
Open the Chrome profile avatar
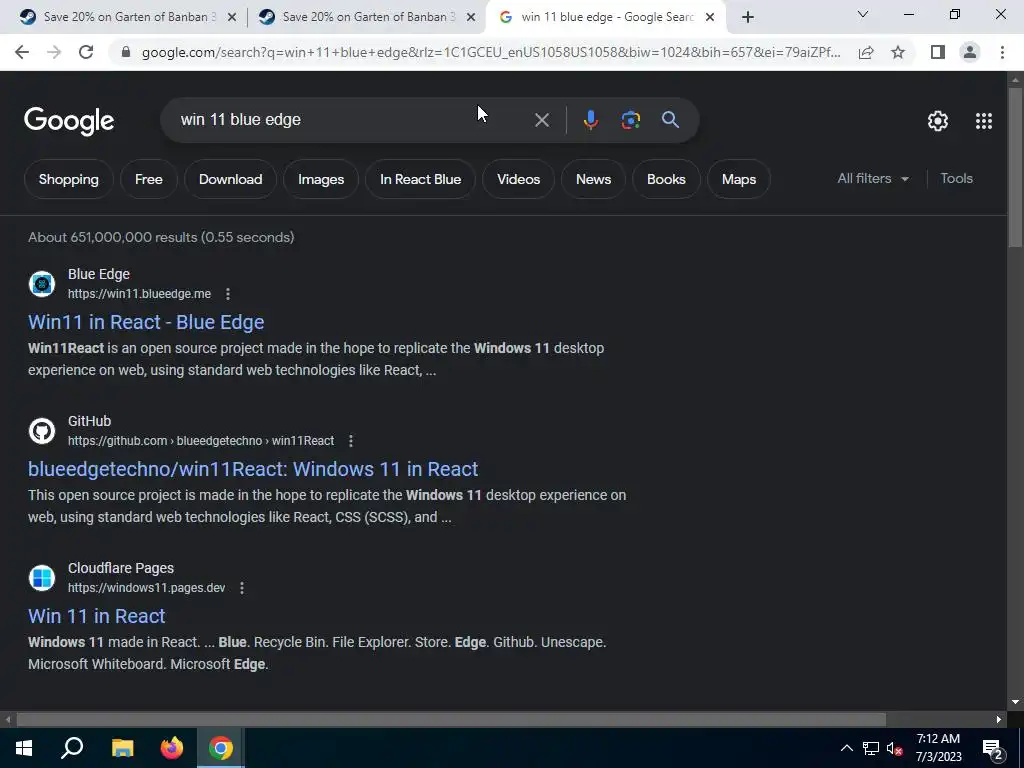[970, 52]
